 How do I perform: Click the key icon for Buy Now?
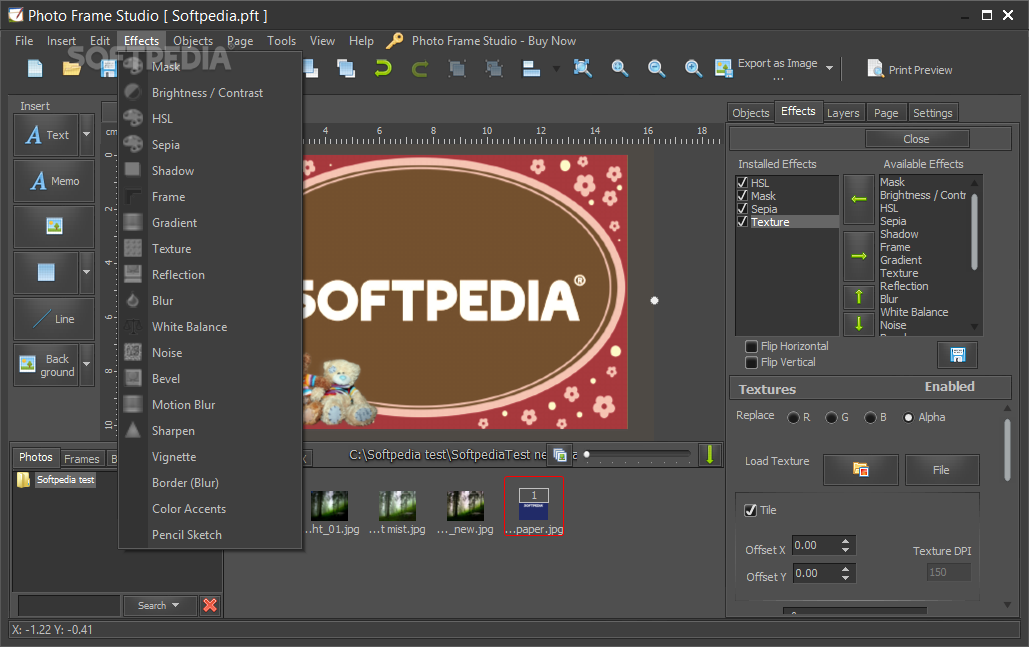click(x=394, y=41)
